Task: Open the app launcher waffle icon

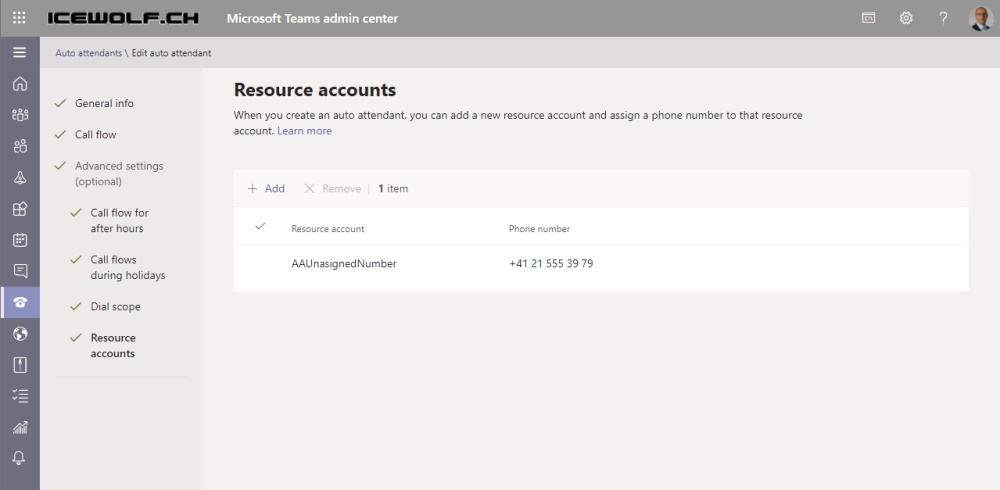Action: 19,18
